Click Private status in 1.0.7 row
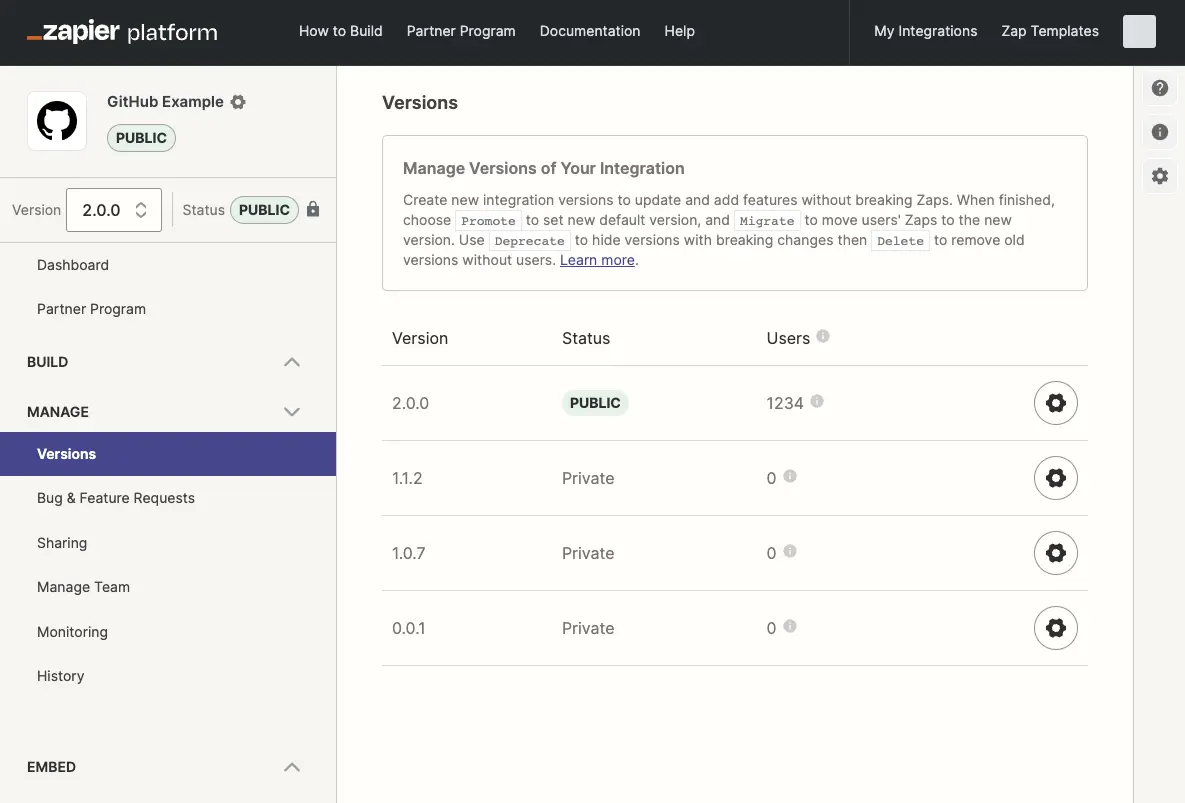The width and height of the screenshot is (1185, 803). [x=588, y=553]
